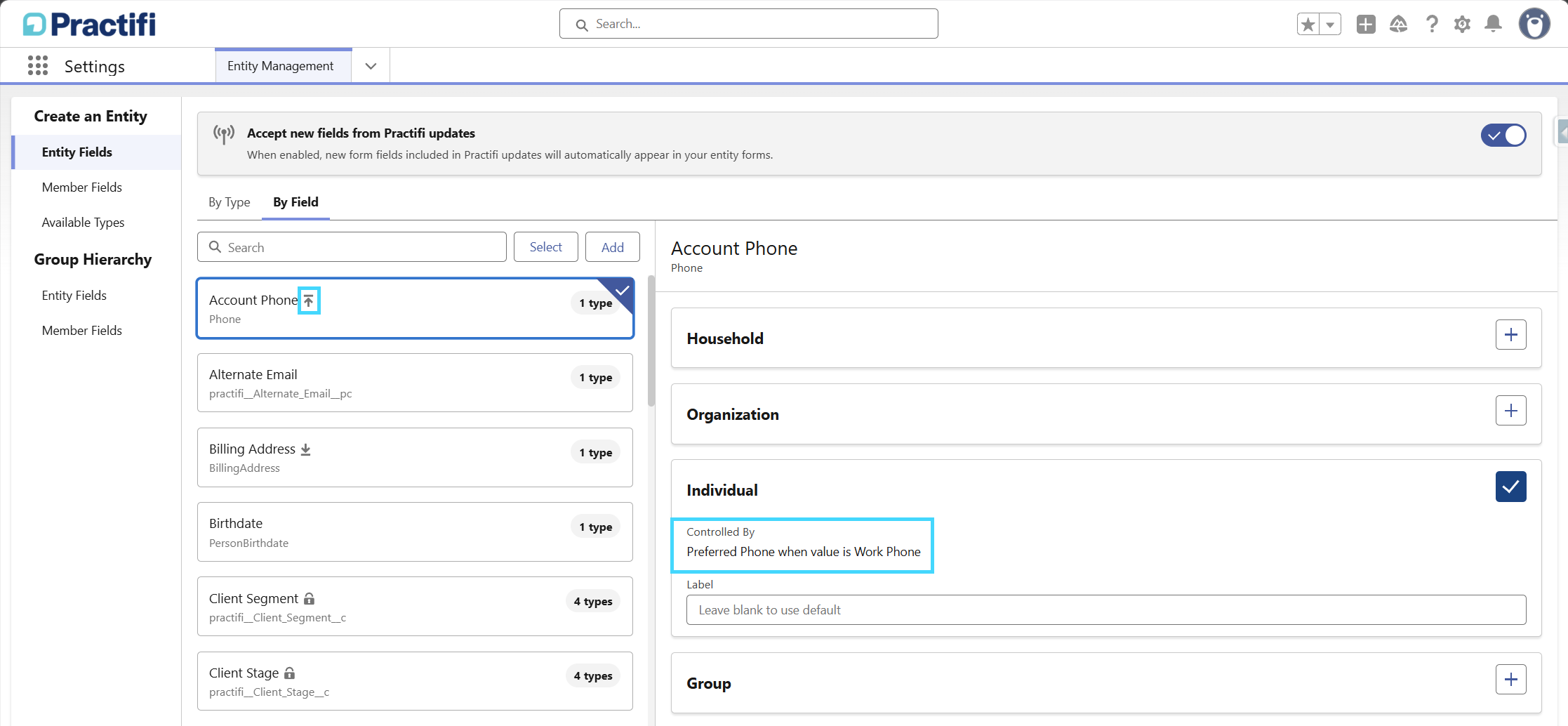Select the Alternate Email field card
The height and width of the screenshot is (726, 1568).
[416, 383]
